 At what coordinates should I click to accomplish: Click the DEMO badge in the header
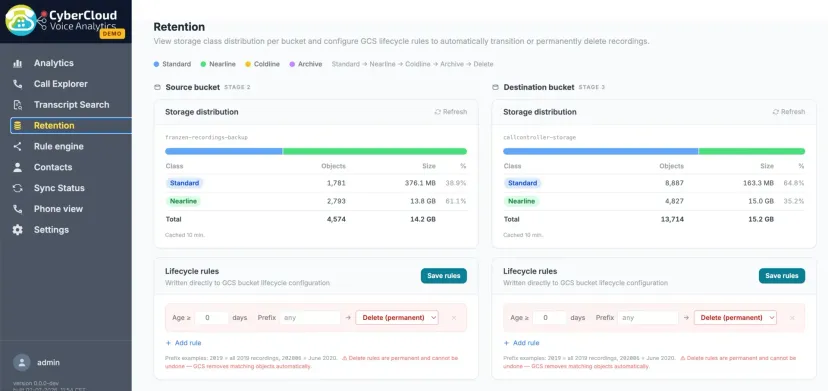tap(112, 33)
